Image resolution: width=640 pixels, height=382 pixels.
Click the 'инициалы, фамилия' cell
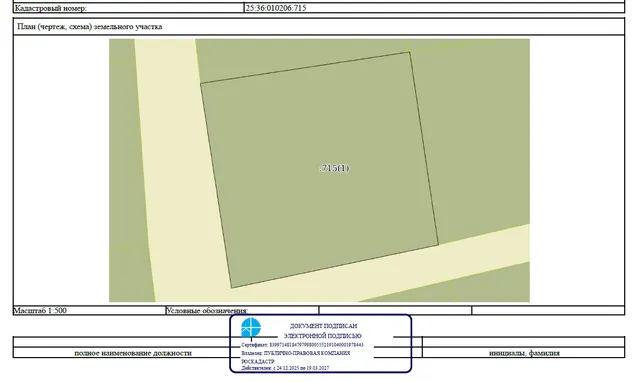click(x=524, y=353)
